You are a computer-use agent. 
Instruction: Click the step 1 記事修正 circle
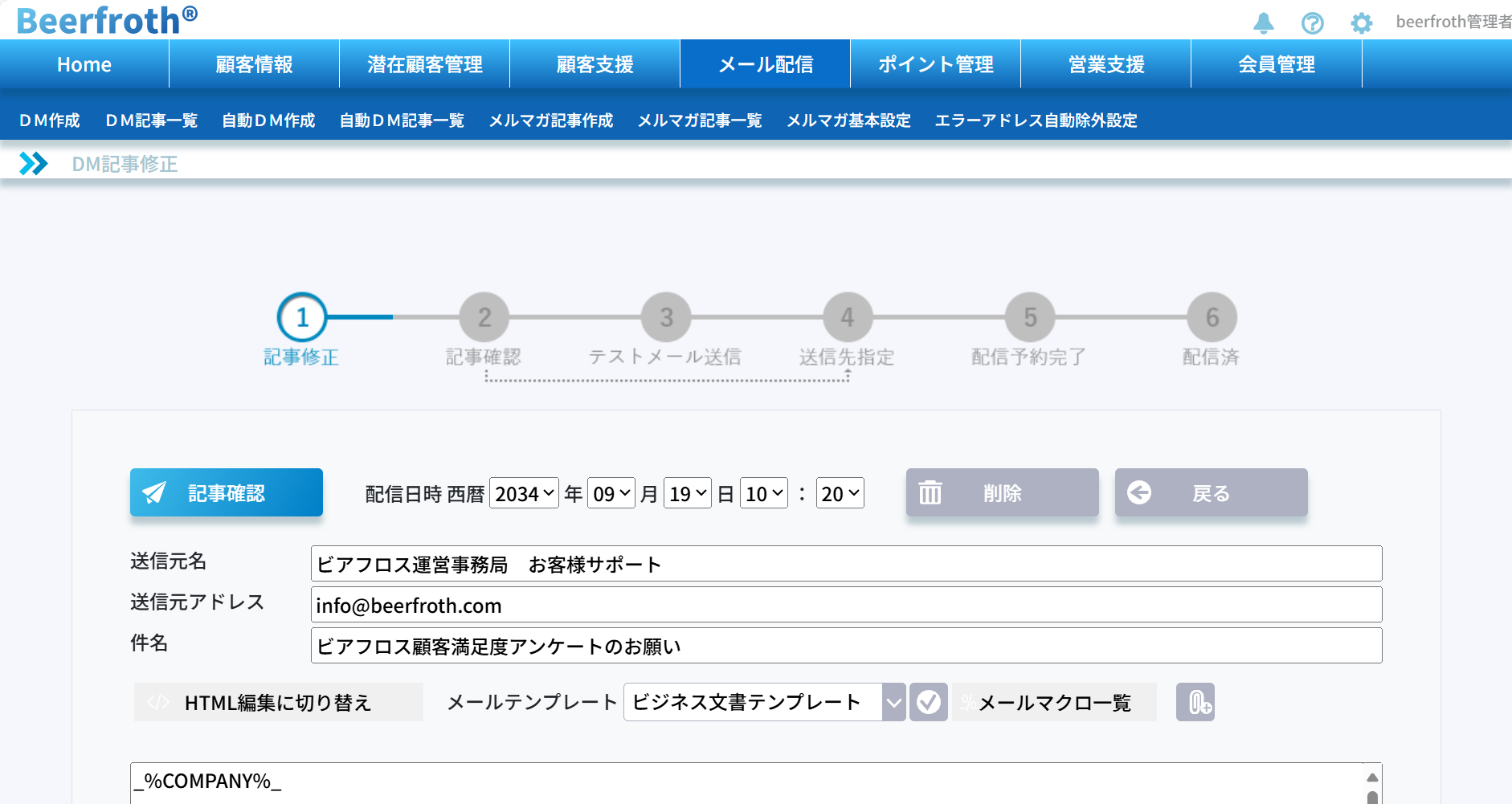pos(302,317)
